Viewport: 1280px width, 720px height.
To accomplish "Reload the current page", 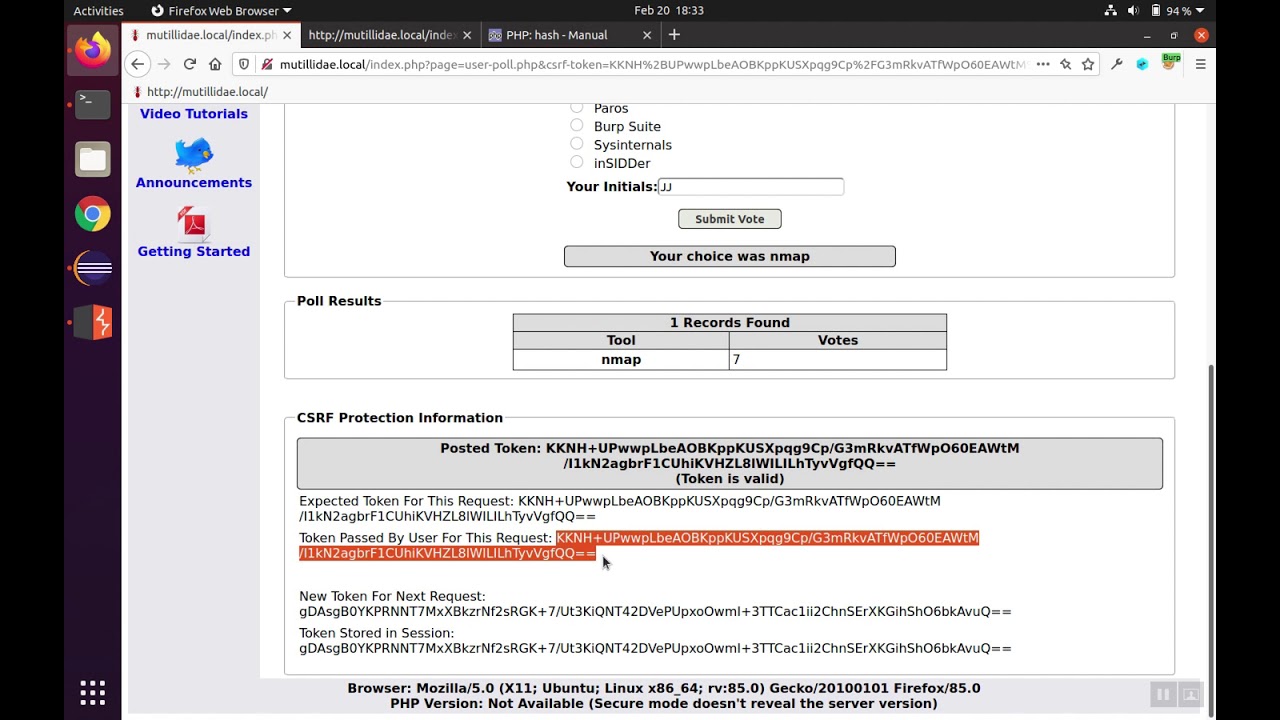I will pyautogui.click(x=189, y=64).
